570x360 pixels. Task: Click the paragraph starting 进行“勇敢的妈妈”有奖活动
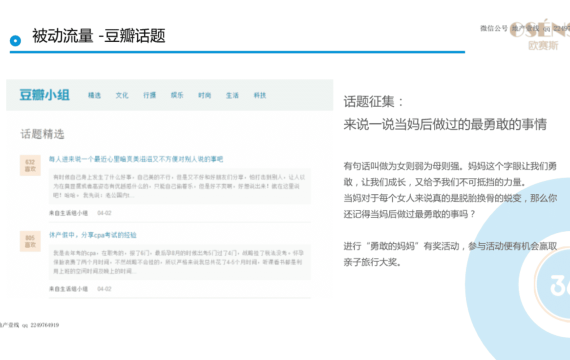(450, 254)
